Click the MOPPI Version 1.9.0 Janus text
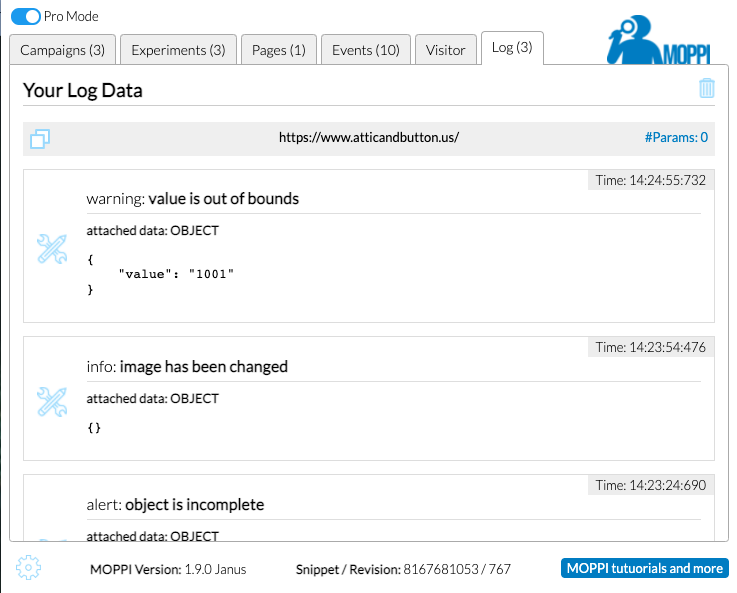 [168, 569]
